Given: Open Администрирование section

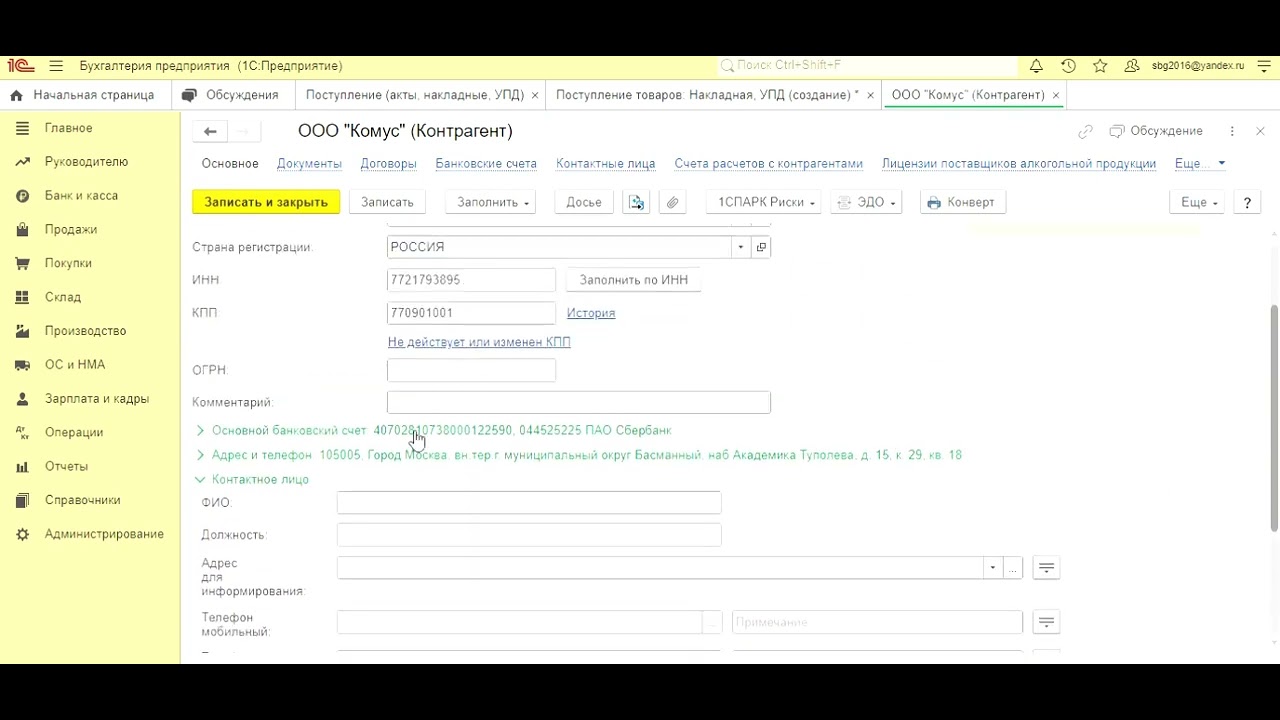Looking at the screenshot, I should [x=104, y=534].
